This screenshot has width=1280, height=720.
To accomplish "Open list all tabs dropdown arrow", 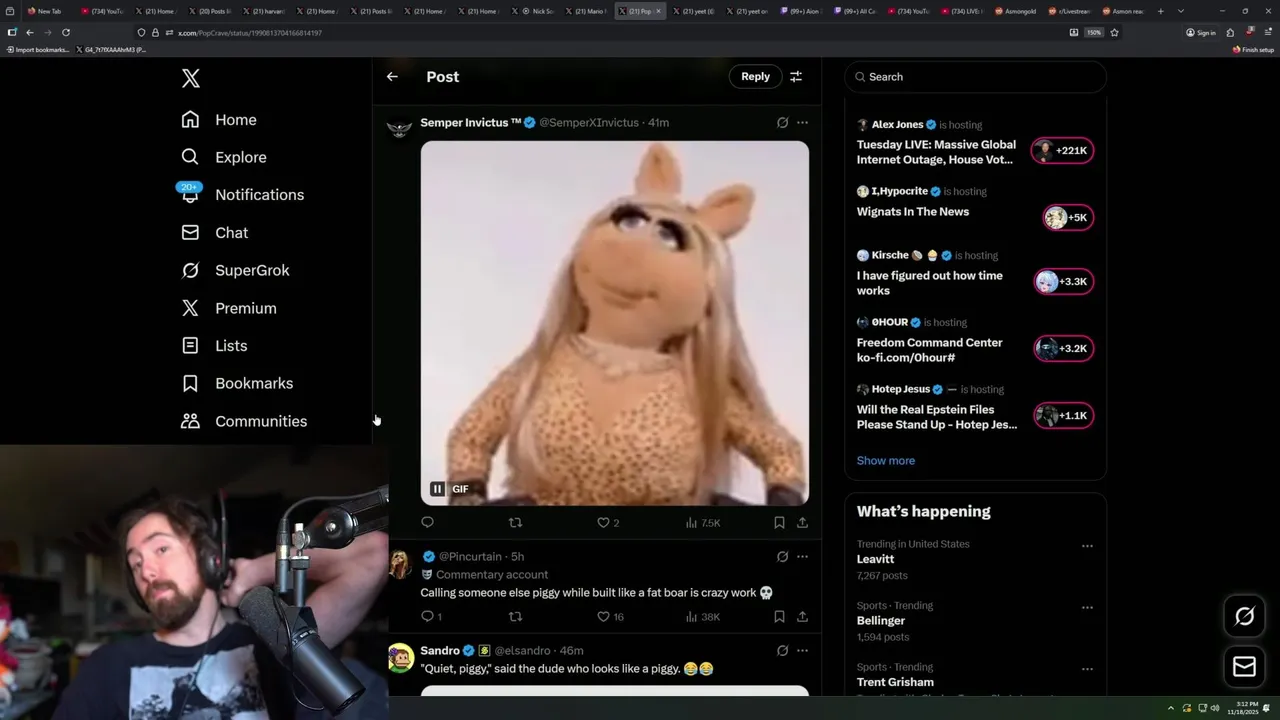I will click(1180, 11).
